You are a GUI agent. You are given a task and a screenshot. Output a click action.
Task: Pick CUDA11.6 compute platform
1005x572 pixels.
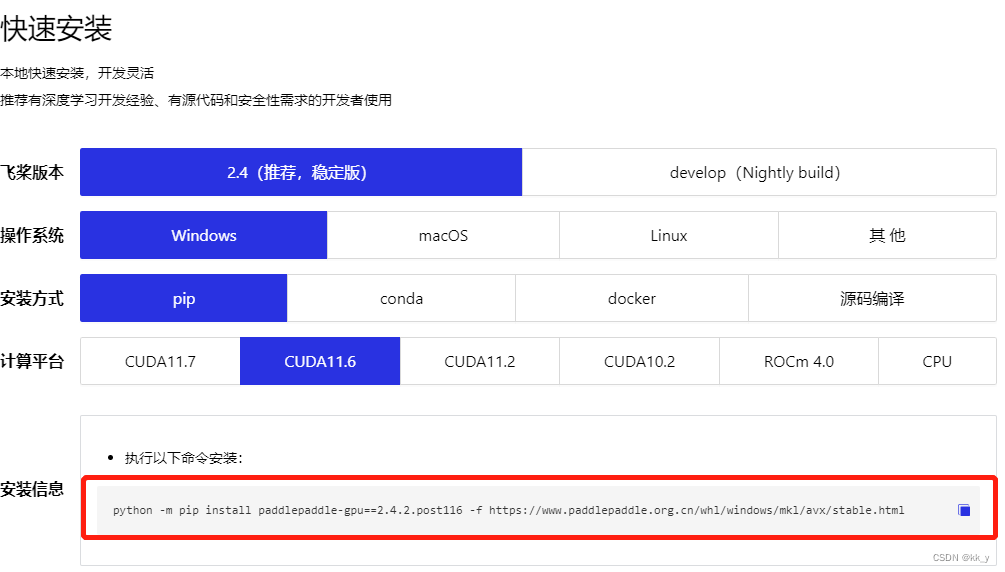click(x=320, y=361)
